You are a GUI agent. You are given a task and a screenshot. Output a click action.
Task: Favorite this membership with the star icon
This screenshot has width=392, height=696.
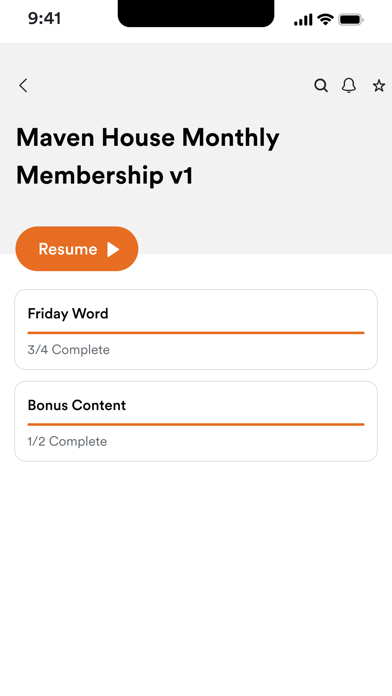point(379,85)
